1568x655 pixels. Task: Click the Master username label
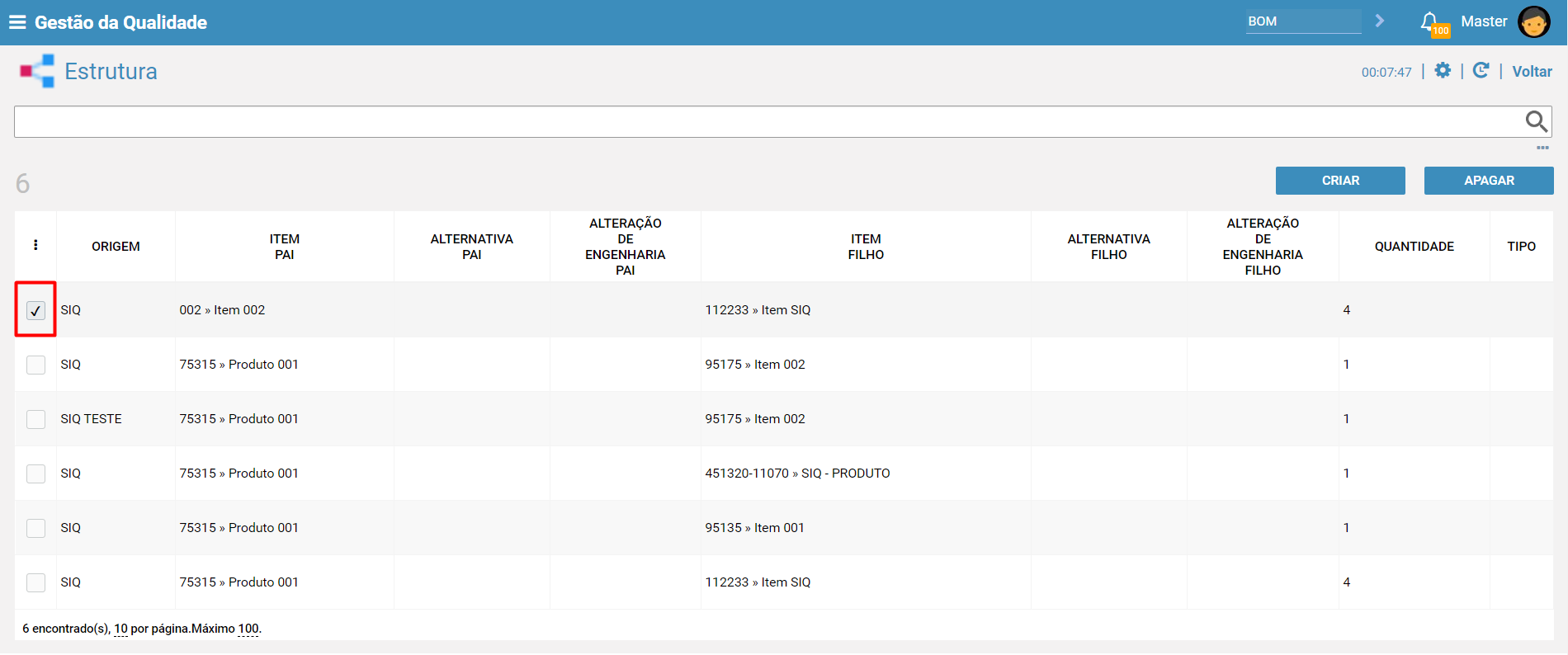coord(1484,21)
